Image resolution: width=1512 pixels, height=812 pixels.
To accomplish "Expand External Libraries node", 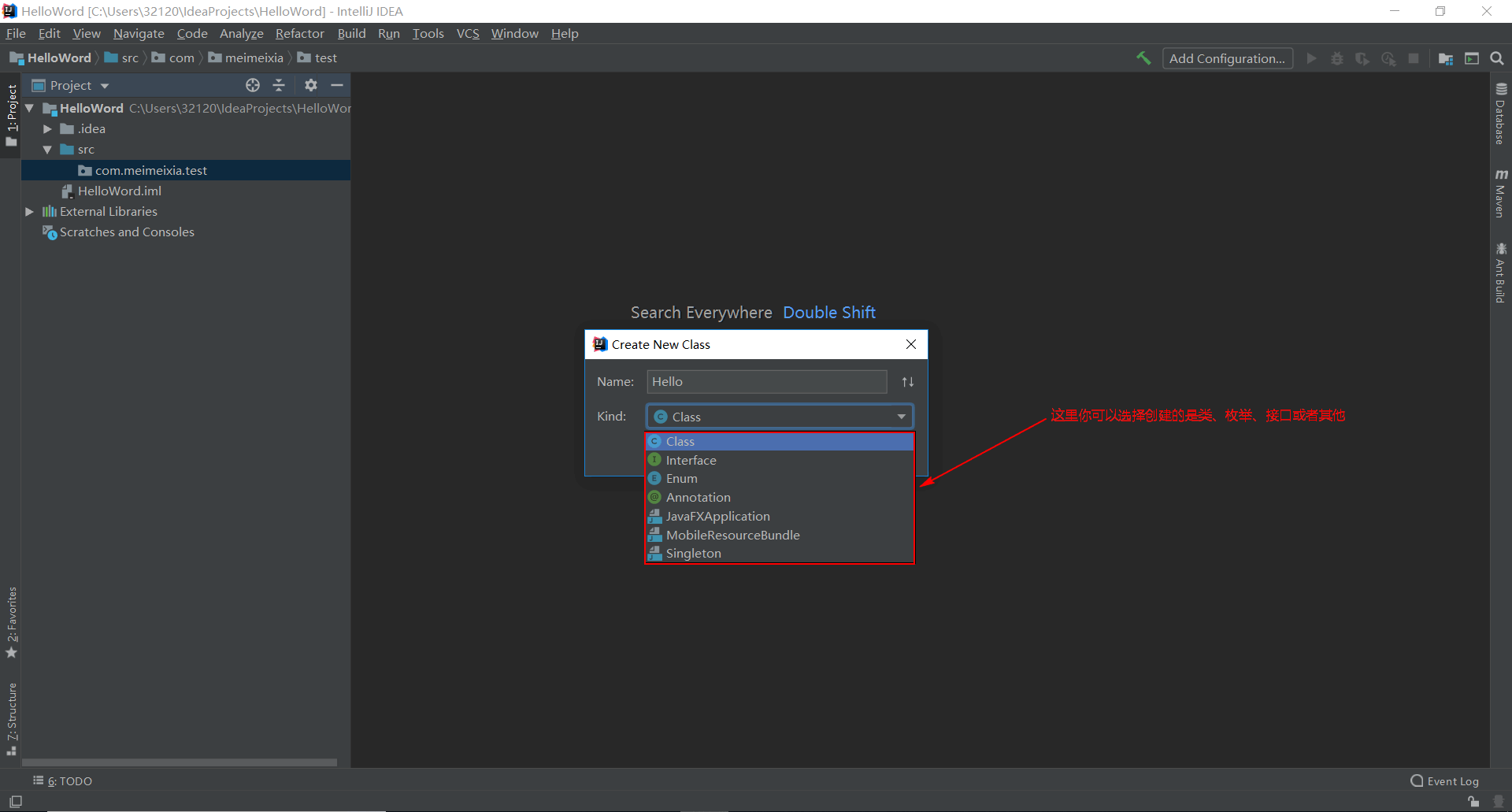I will click(x=29, y=211).
